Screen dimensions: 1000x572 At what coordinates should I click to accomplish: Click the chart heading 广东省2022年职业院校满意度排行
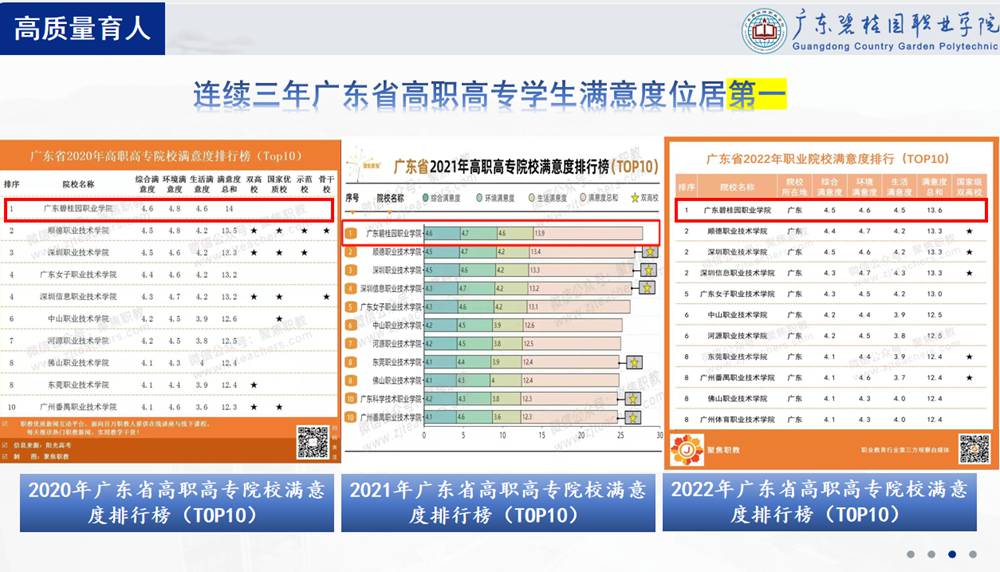click(x=828, y=159)
